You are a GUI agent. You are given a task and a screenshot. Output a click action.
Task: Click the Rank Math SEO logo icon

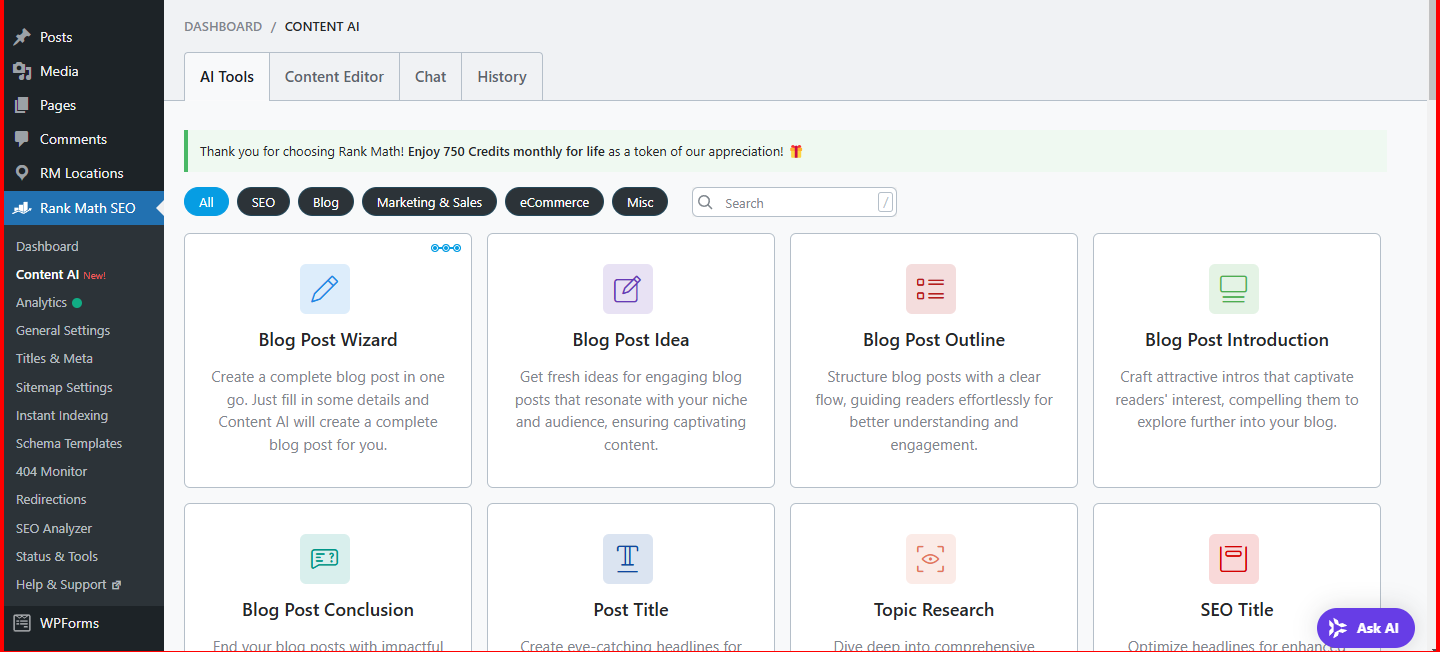coord(22,208)
